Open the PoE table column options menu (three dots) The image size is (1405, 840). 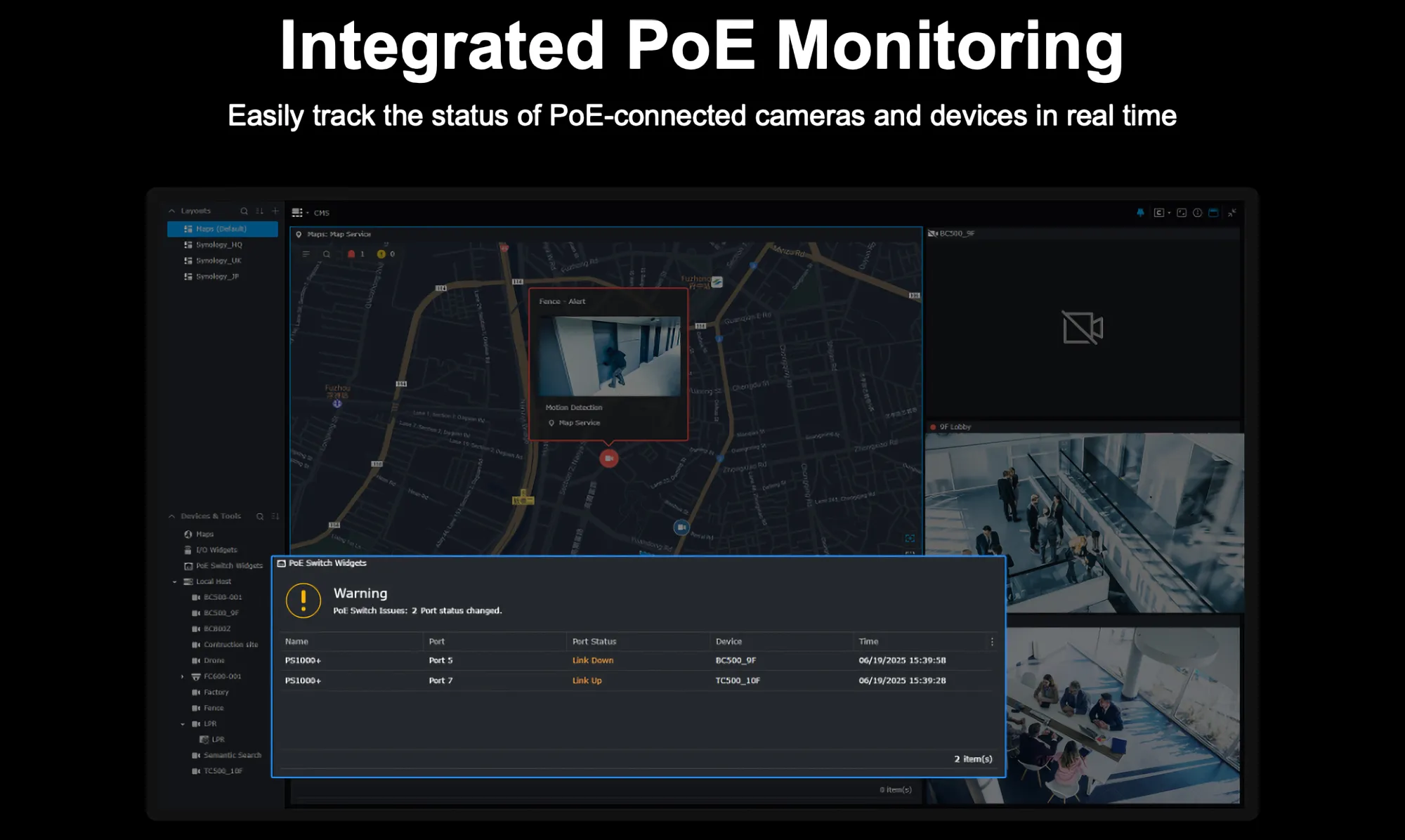[x=991, y=642]
